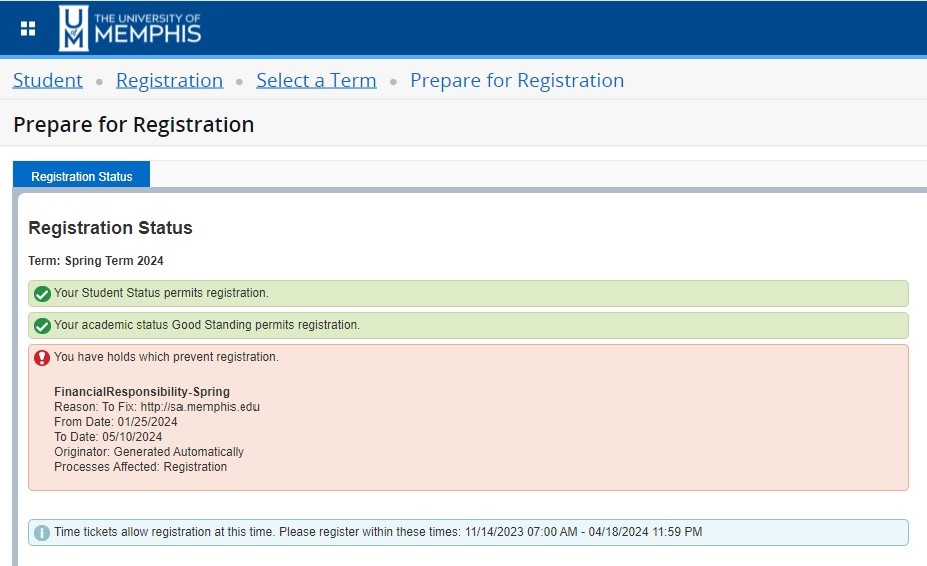Open the Registration breadcrumb link
Screen dimensions: 927x566
[169, 81]
